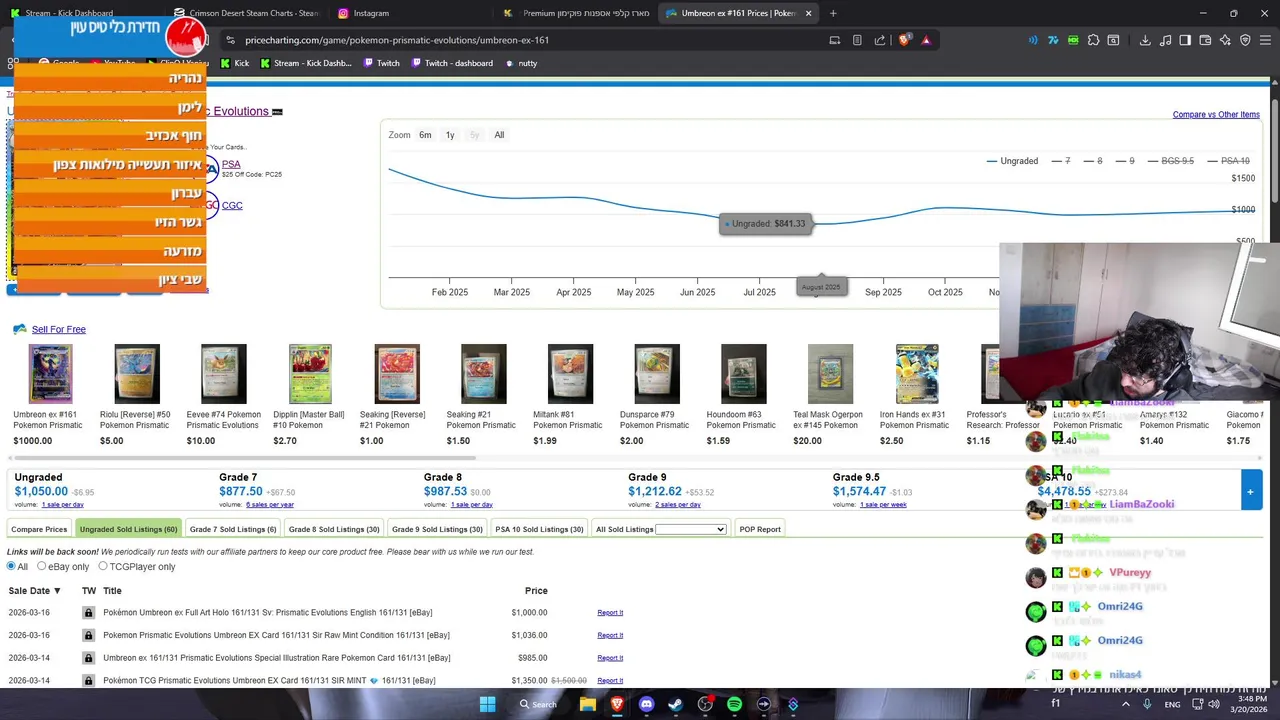This screenshot has height=720, width=1280.
Task: Toggle PSA 10 series in chart legend
Action: click(x=1228, y=160)
